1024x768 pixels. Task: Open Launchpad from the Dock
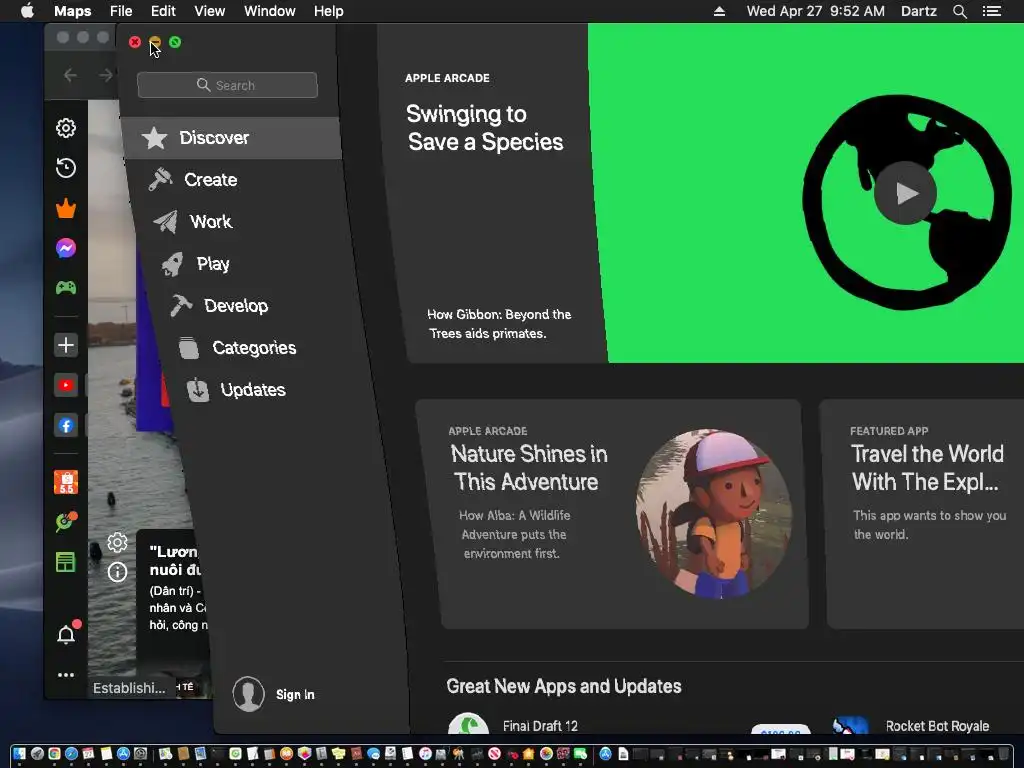[37, 754]
